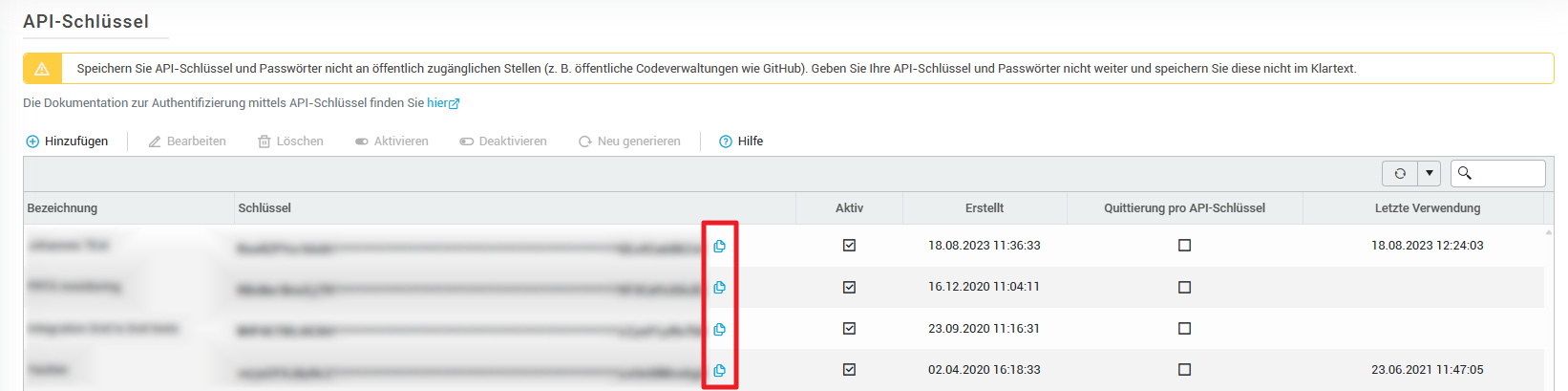Screen dimensions: 1568x391
Task: Expand the dropdown arrow beside refresh
Action: pyautogui.click(x=1430, y=173)
